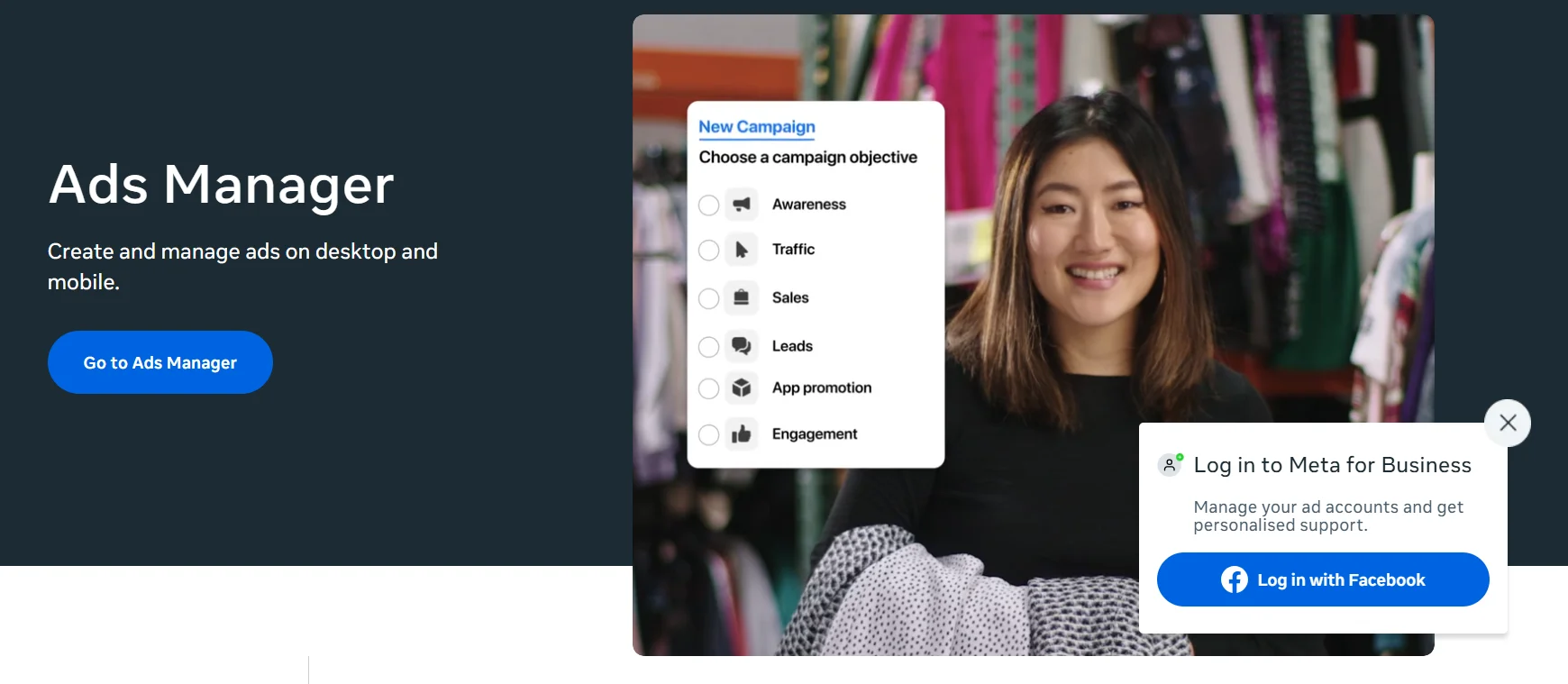Click the Traffic cursor icon
1568x684 pixels.
tap(742, 250)
